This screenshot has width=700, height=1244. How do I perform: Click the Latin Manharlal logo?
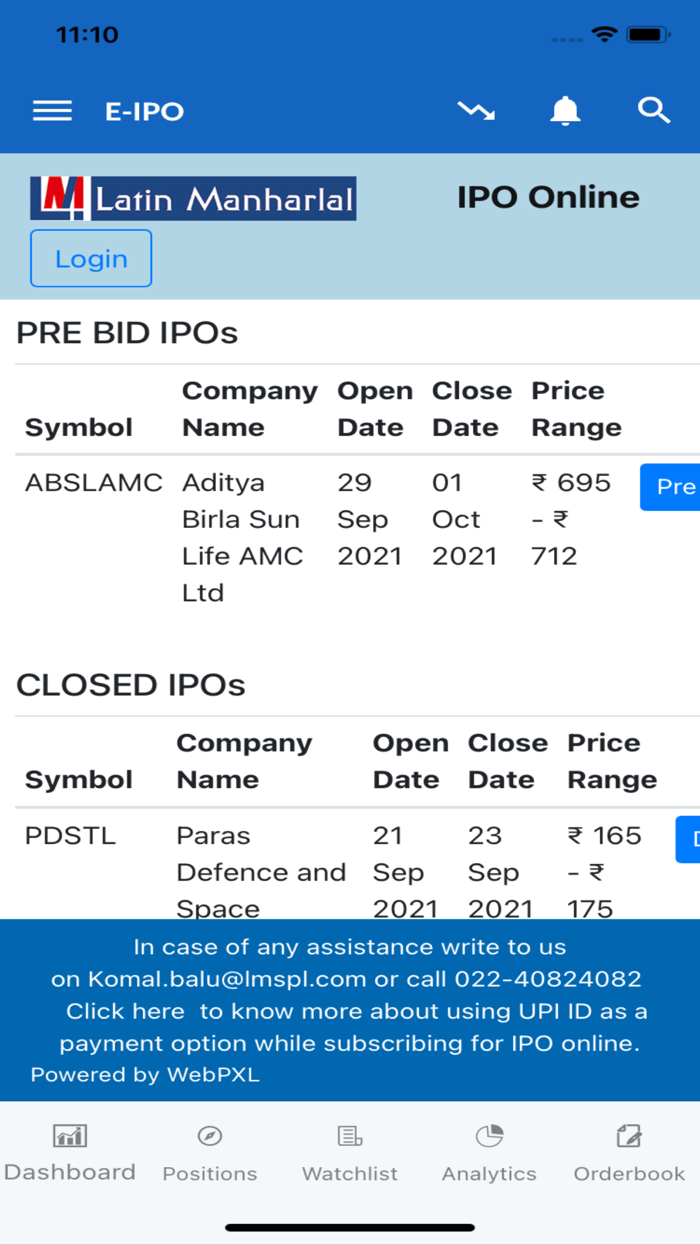pos(193,198)
